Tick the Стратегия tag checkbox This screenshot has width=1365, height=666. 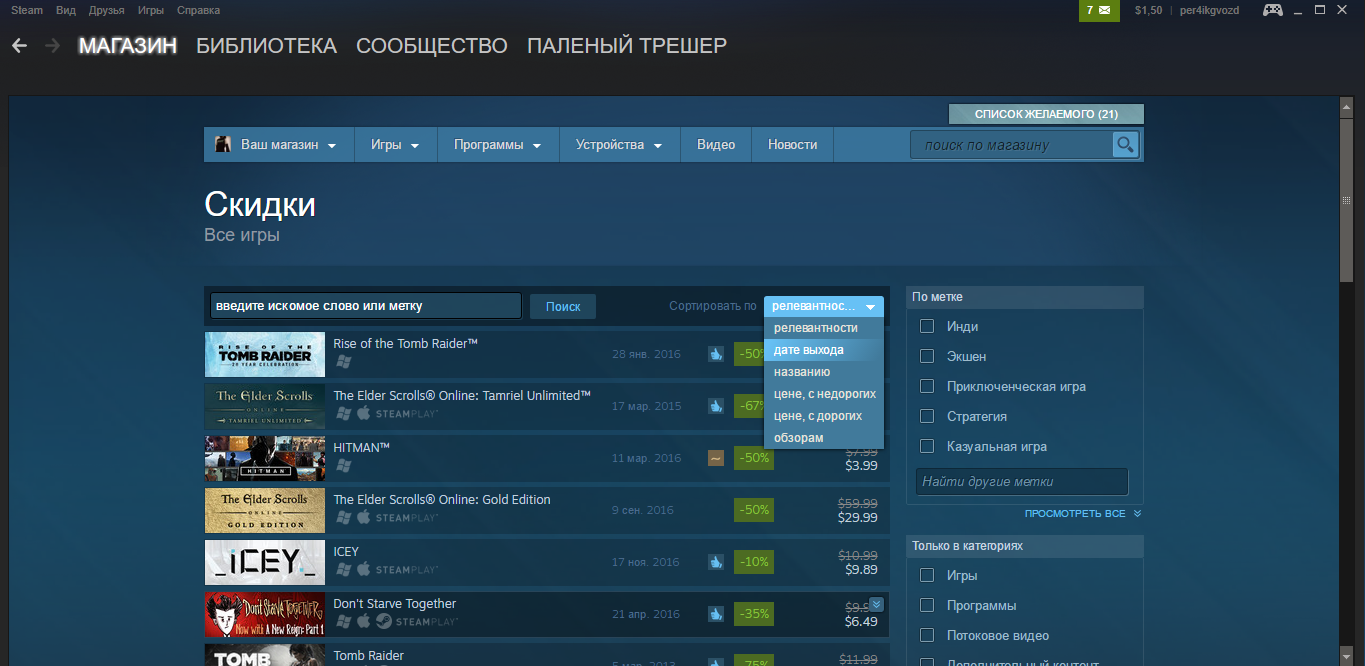tap(927, 416)
